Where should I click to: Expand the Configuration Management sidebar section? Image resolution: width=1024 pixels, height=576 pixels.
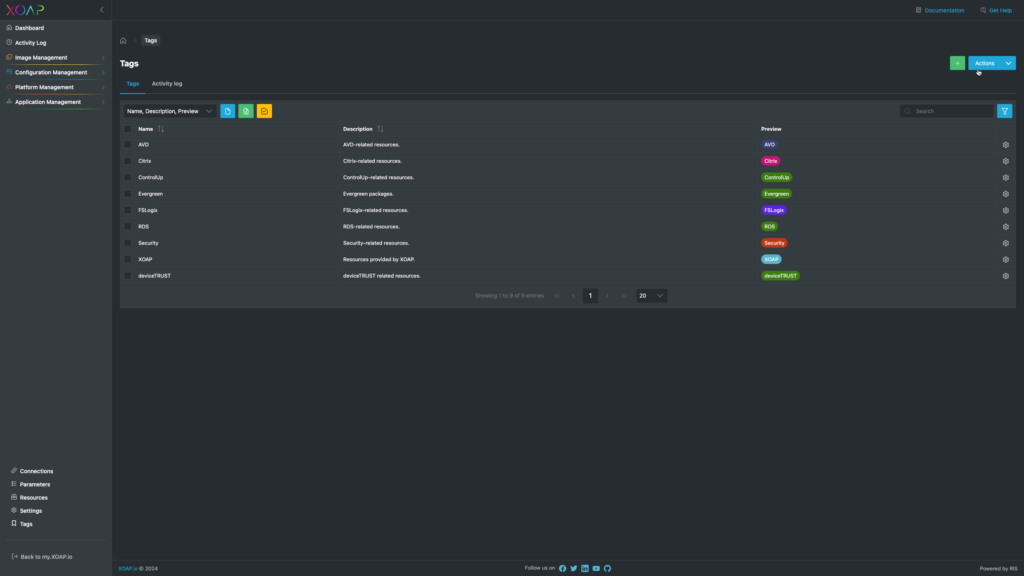point(55,72)
